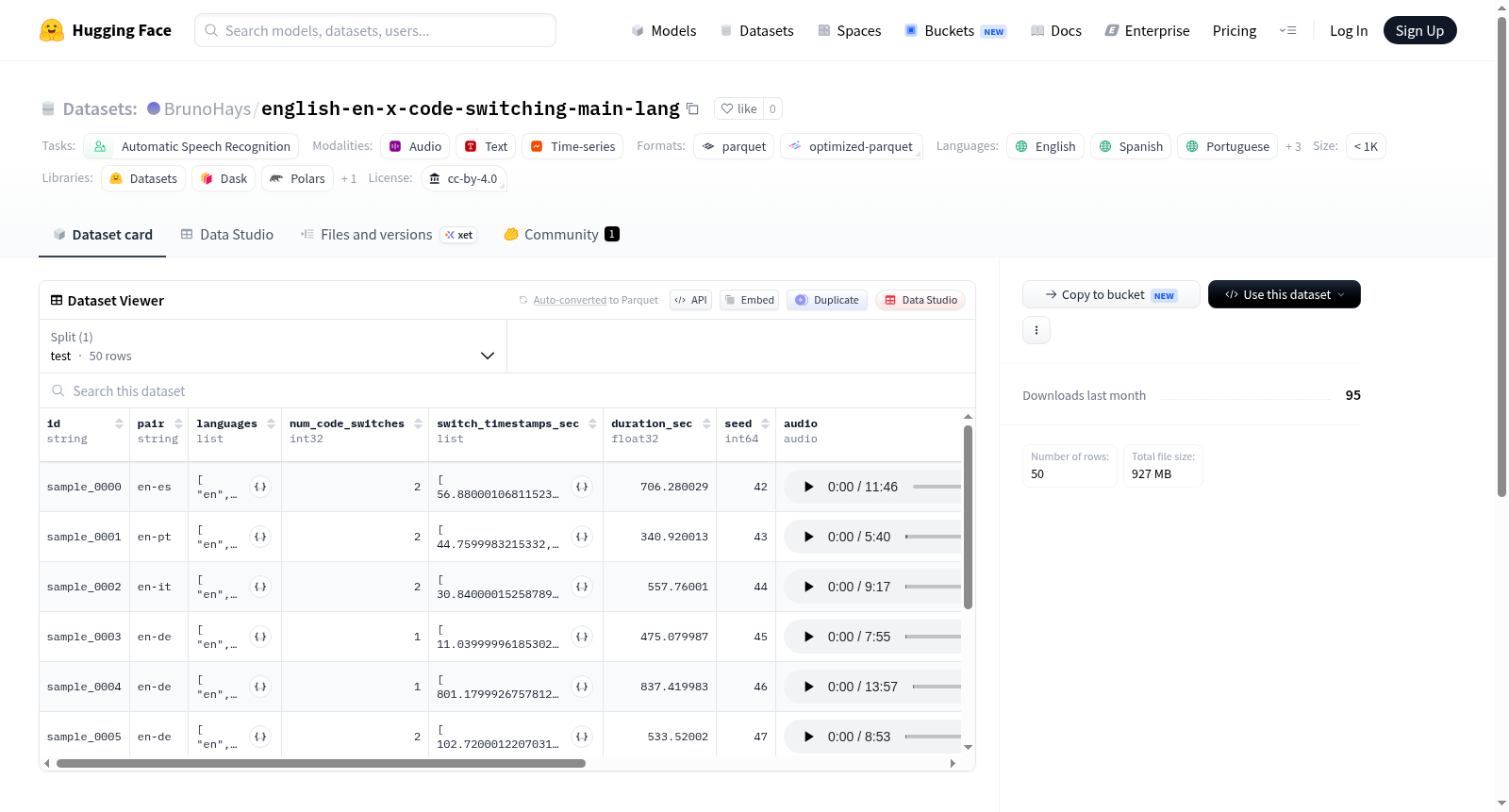Click the Hugging Face logo icon

52,30
